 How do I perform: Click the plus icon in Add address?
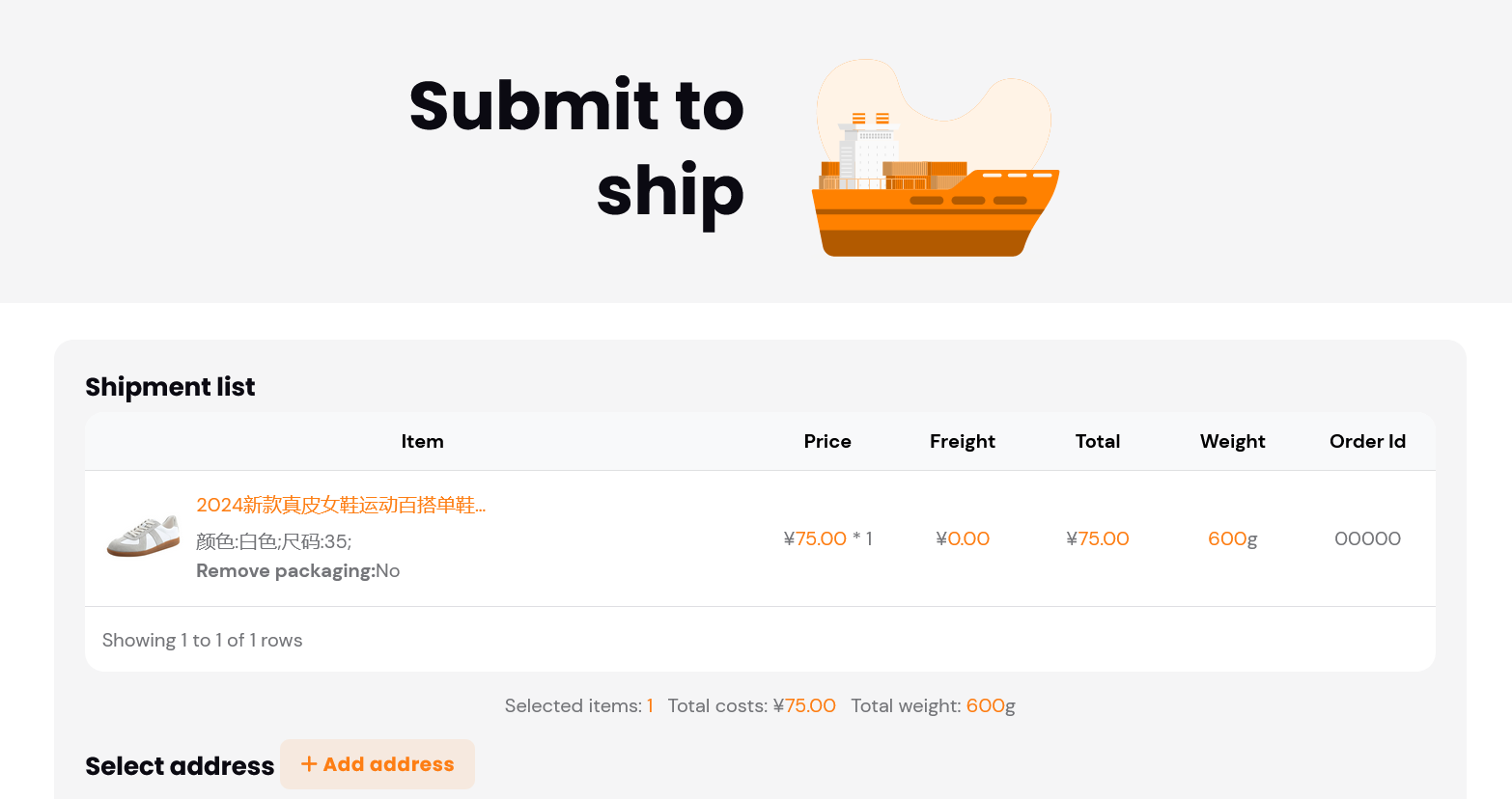pos(309,764)
